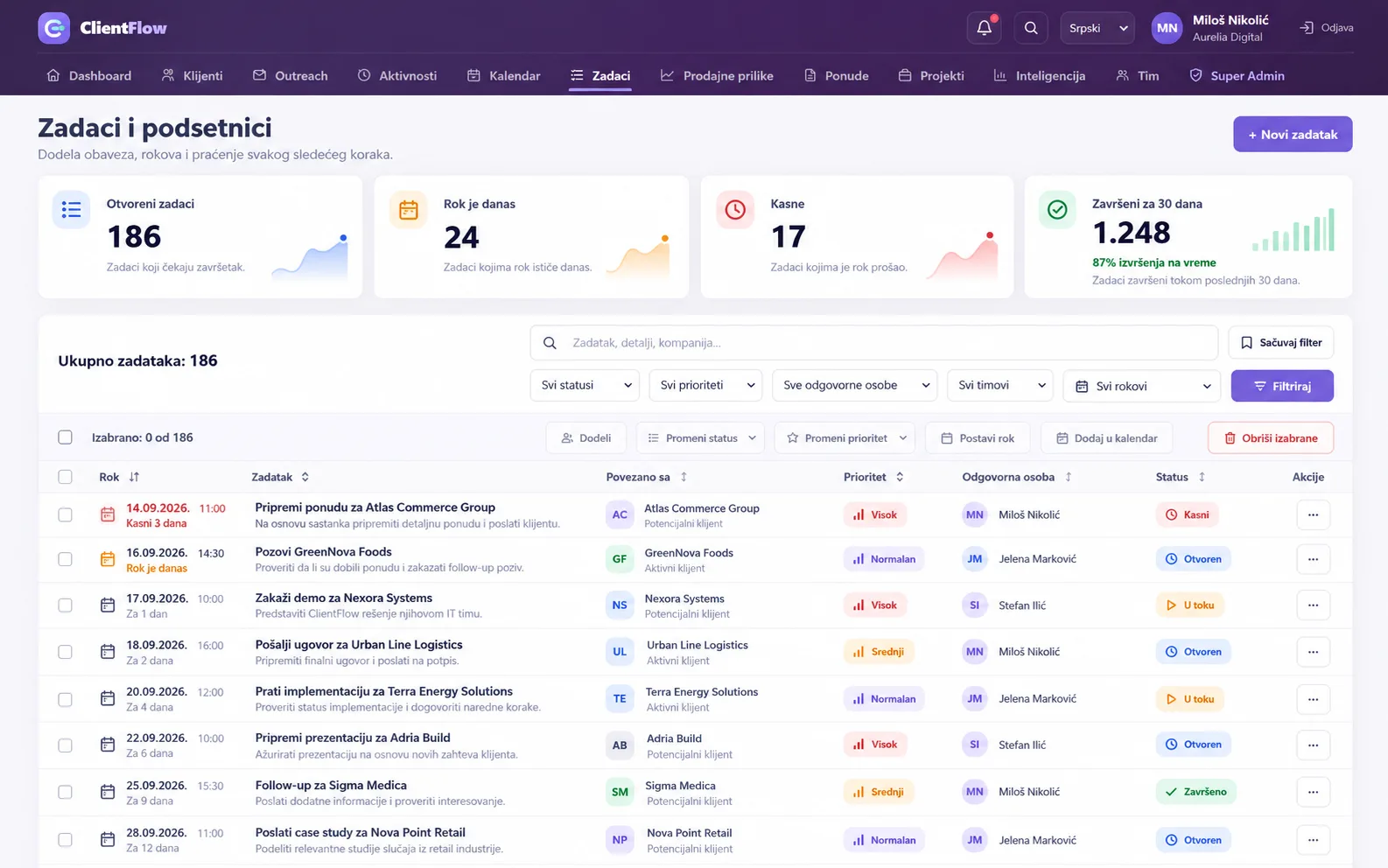Click the Kasni status badge
This screenshot has width=1388, height=868.
click(x=1188, y=514)
